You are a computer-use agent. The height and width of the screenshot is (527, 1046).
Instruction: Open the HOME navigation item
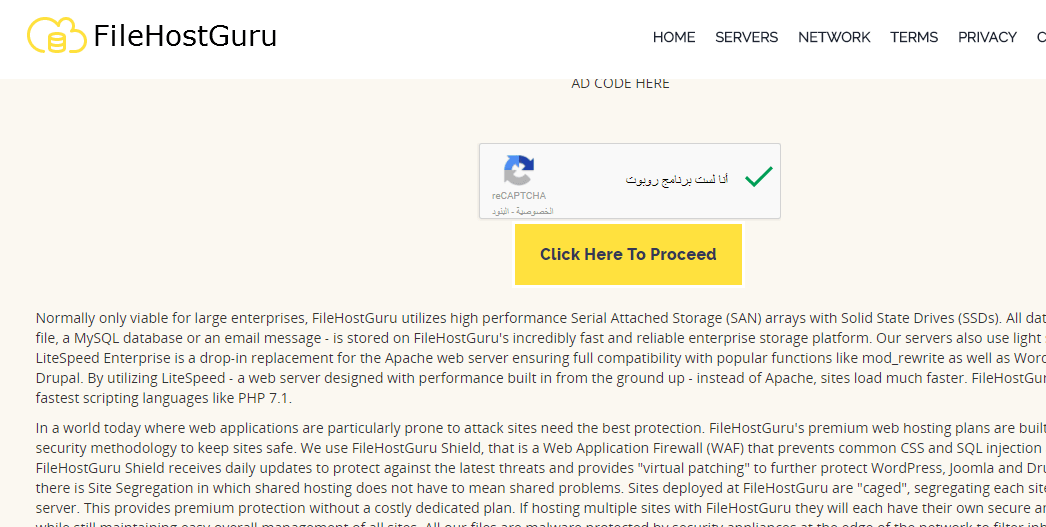click(x=674, y=37)
